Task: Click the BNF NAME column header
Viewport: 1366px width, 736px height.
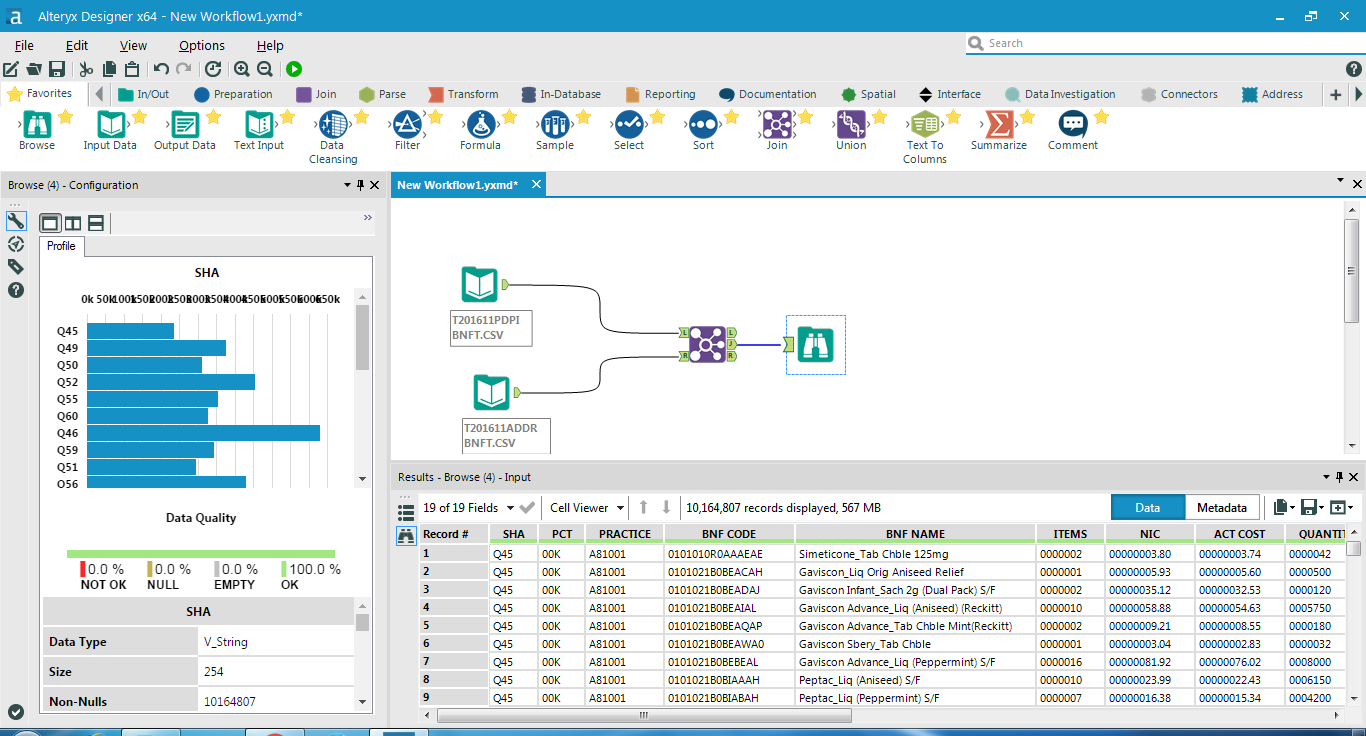Action: pyautogui.click(x=914, y=534)
